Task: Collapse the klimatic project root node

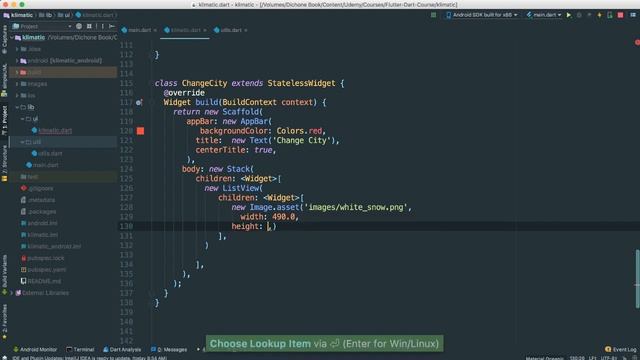Action: (12, 38)
